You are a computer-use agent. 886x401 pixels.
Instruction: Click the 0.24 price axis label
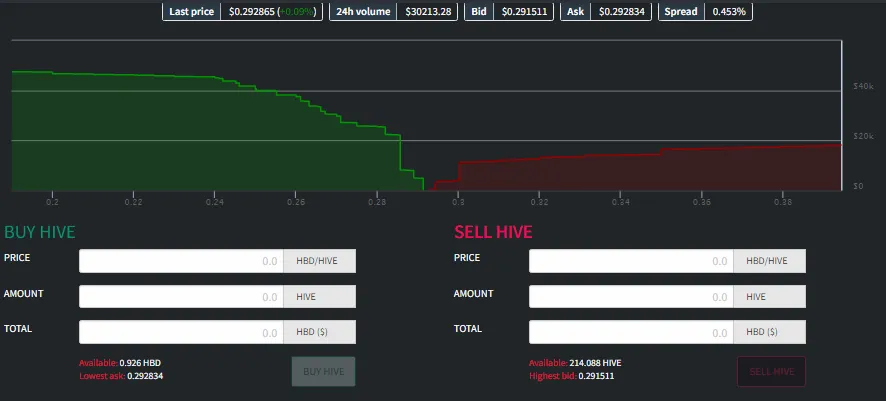pyautogui.click(x=214, y=201)
